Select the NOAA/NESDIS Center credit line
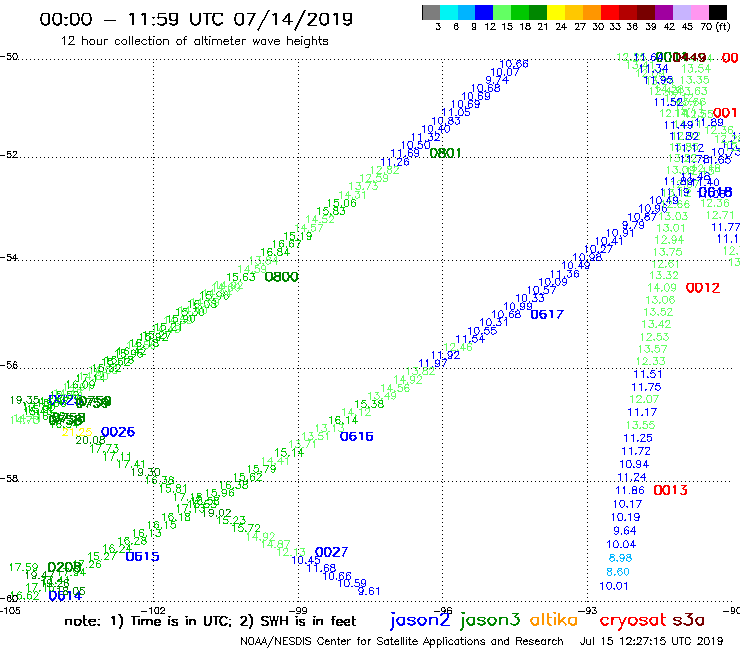The height and width of the screenshot is (650, 740). pos(402,641)
